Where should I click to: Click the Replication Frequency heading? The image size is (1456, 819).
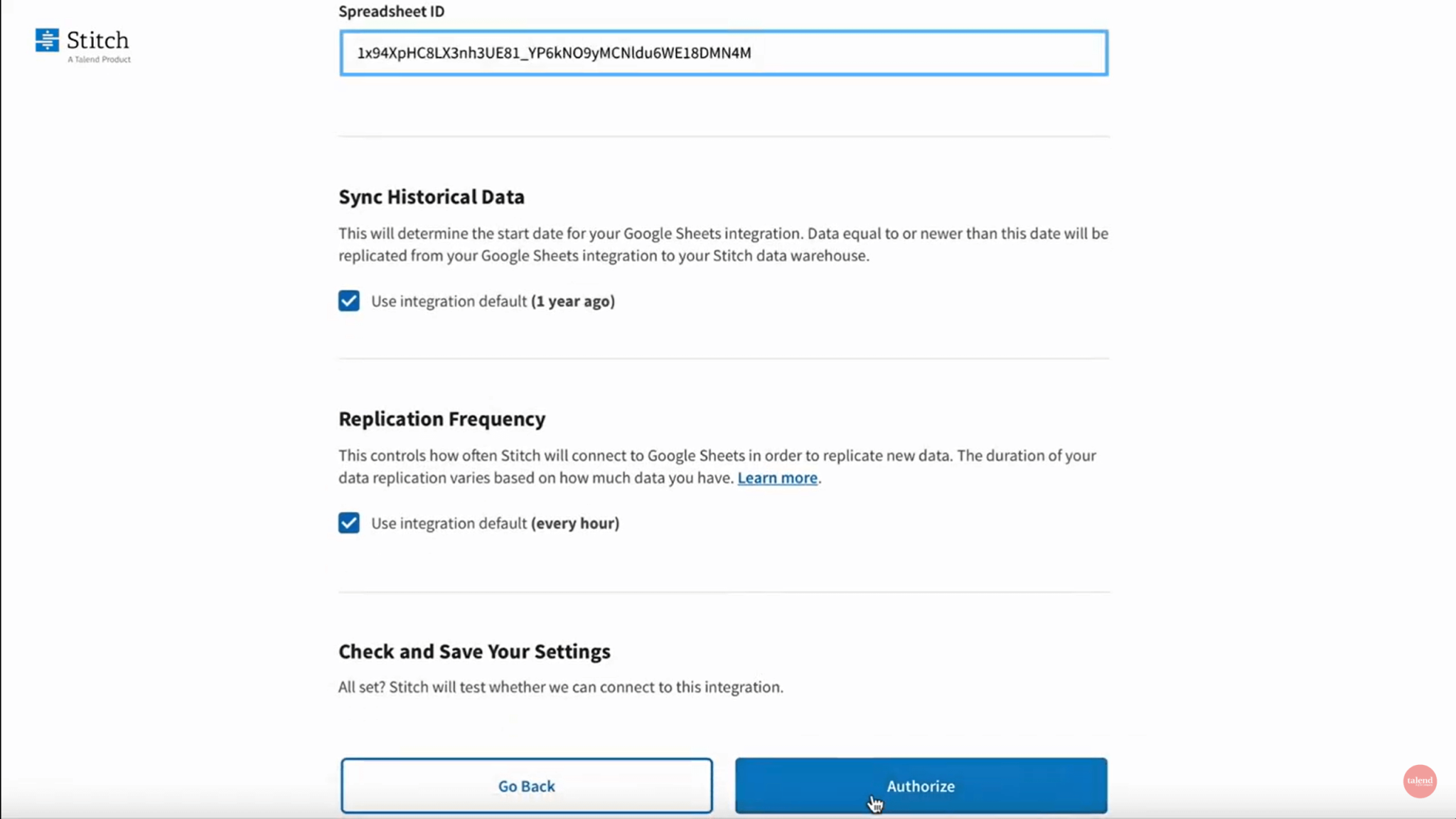(x=441, y=419)
